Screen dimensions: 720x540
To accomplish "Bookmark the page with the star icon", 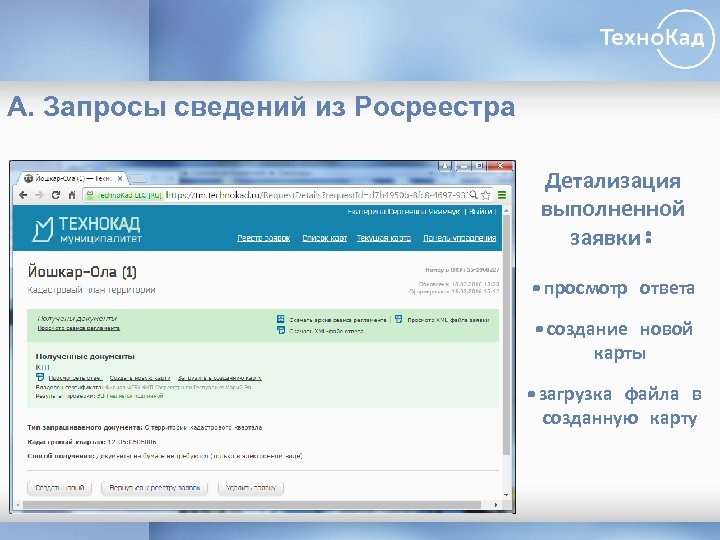I will click(486, 195).
